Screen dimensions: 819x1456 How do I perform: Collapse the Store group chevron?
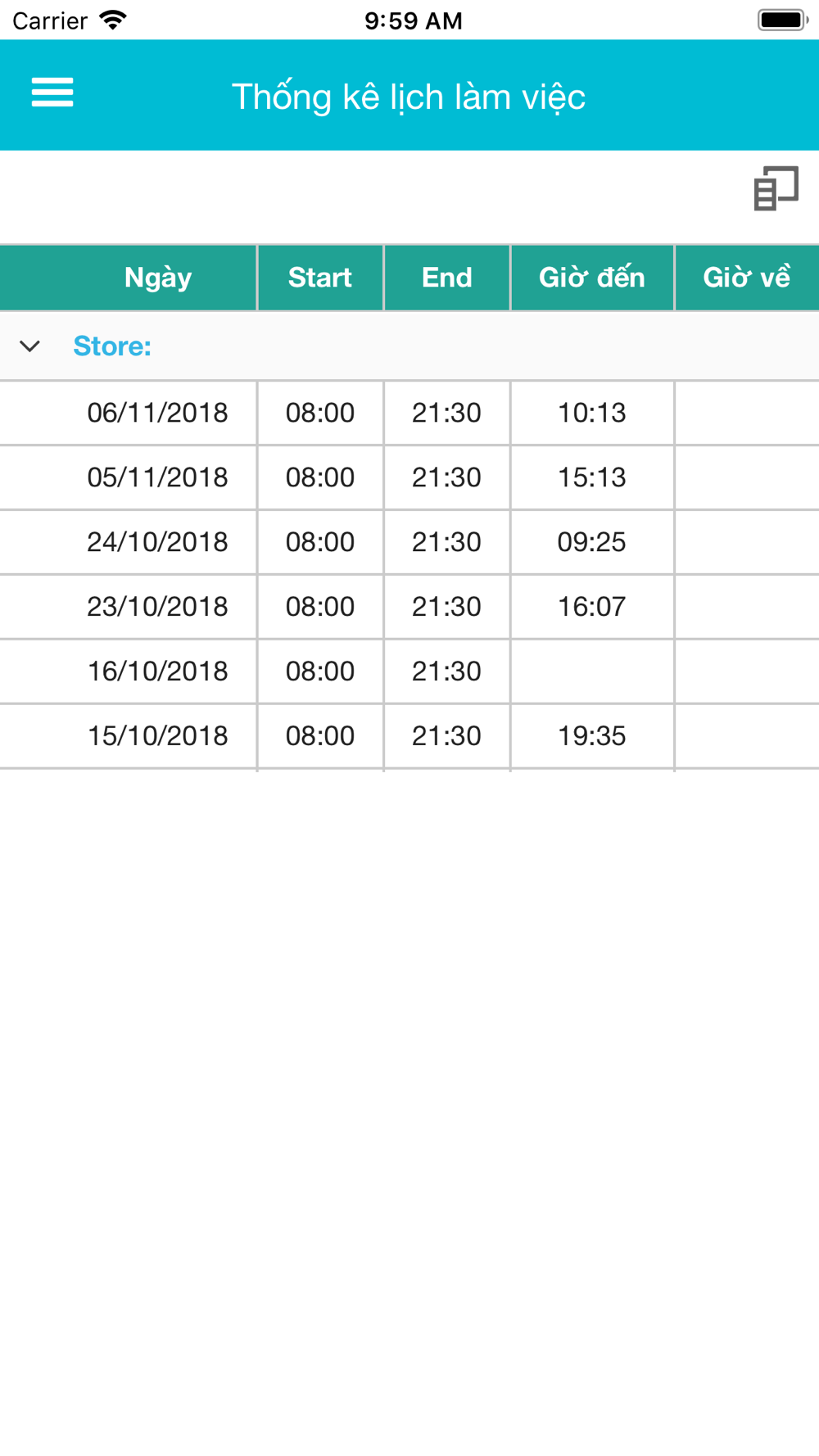pos(30,346)
